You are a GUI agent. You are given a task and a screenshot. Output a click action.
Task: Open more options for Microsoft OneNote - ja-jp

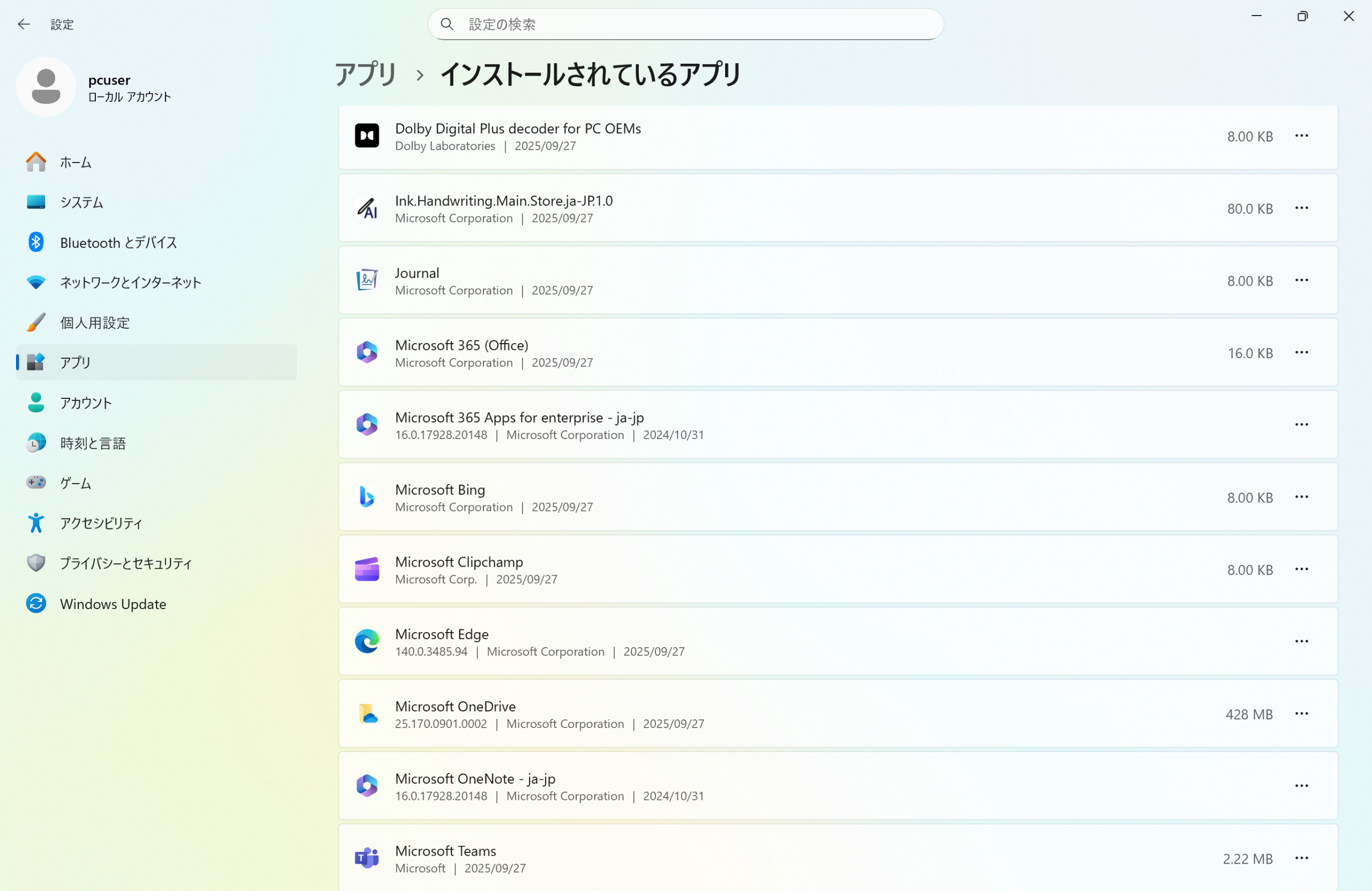[1301, 786]
